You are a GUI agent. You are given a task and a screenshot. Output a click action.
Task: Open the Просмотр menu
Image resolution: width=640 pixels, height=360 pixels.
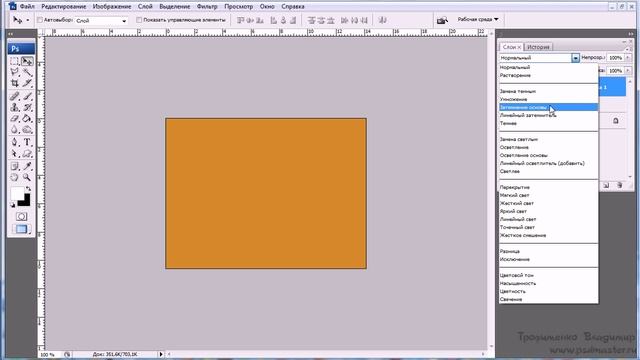point(239,7)
